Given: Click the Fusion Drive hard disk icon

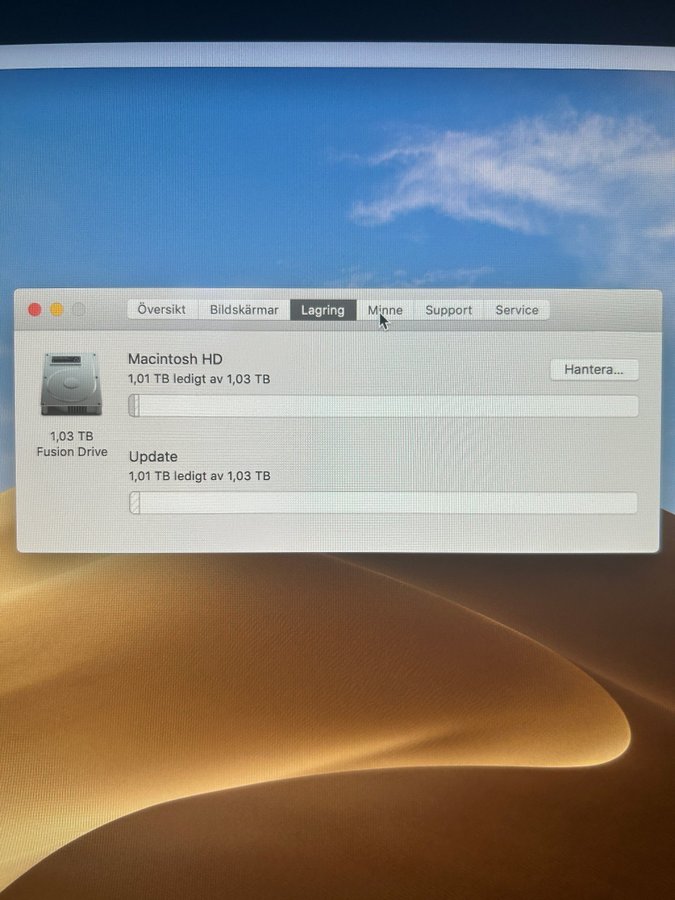Looking at the screenshot, I should click(70, 384).
